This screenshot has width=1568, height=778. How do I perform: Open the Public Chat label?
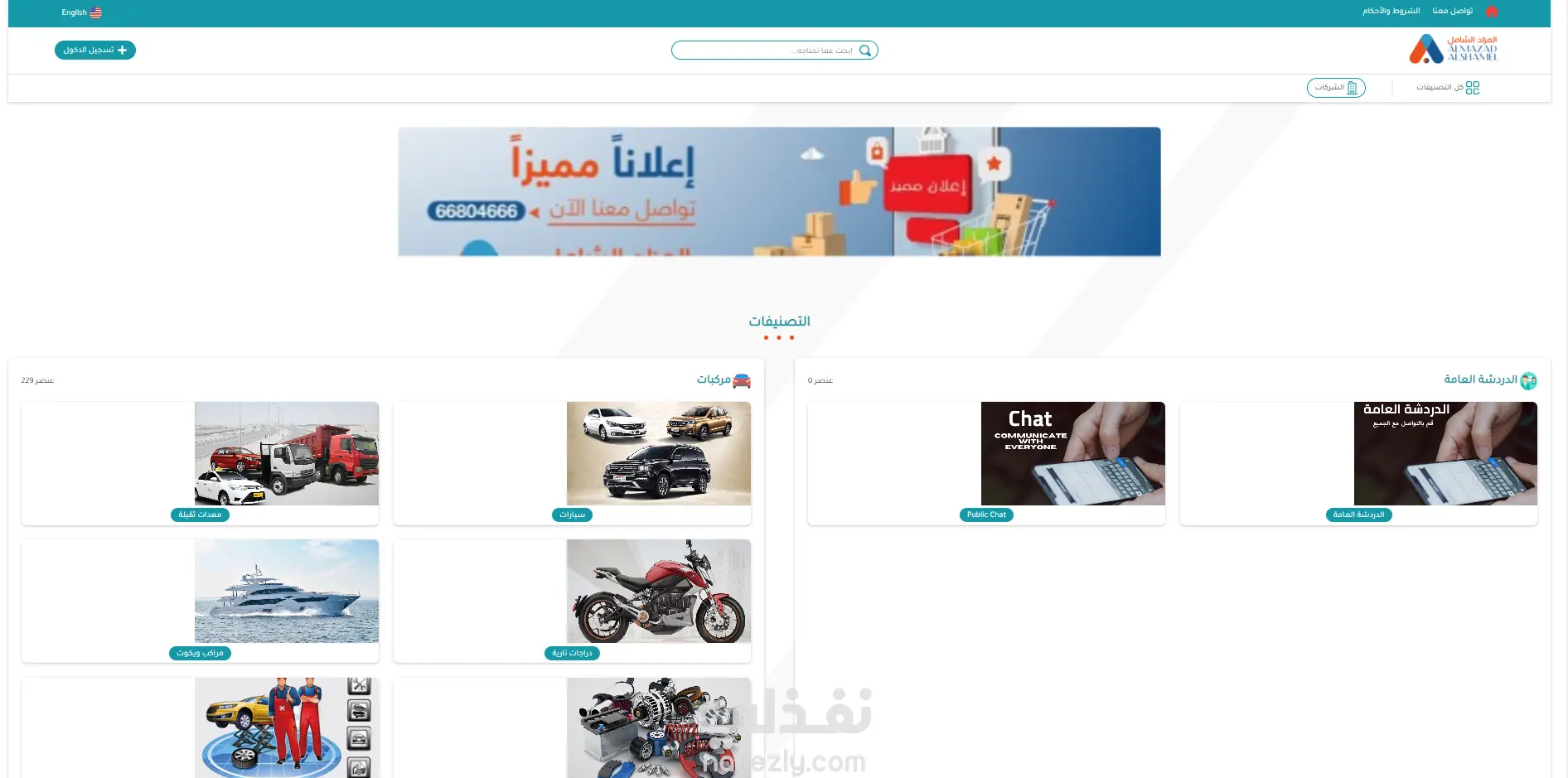click(x=986, y=515)
